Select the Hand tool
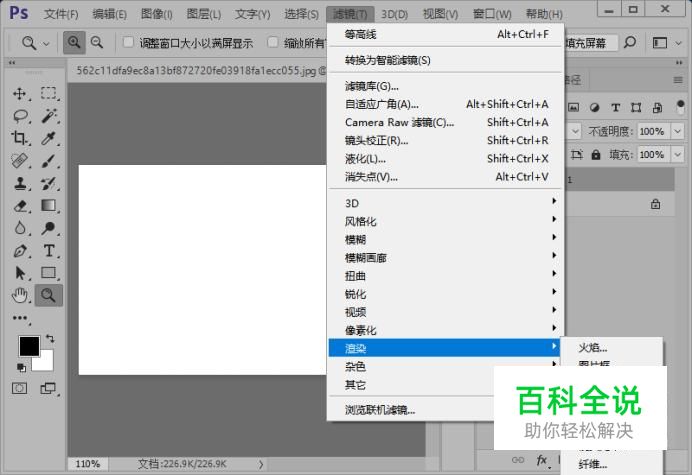692x475 pixels. 20,295
